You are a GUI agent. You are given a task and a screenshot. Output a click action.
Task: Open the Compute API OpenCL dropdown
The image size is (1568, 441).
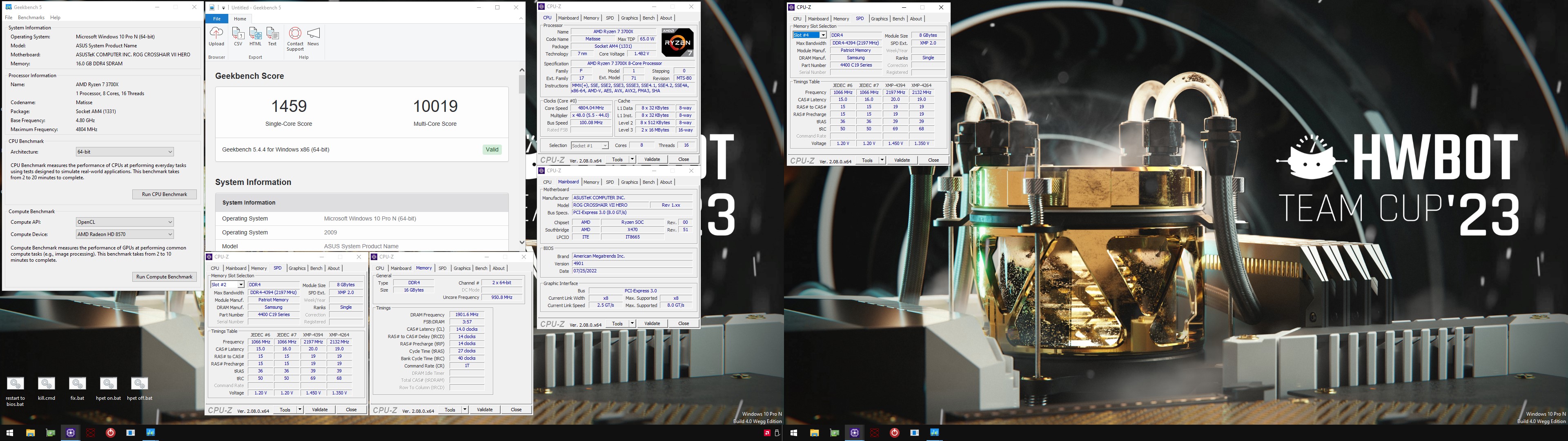125,222
